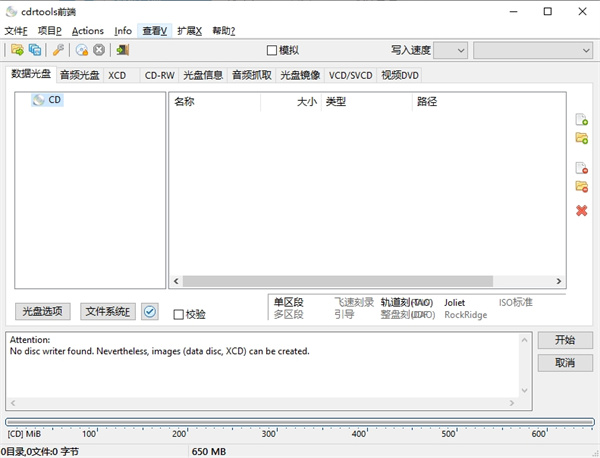
Task: Toggle the 引导 boot option
Action: [344, 315]
